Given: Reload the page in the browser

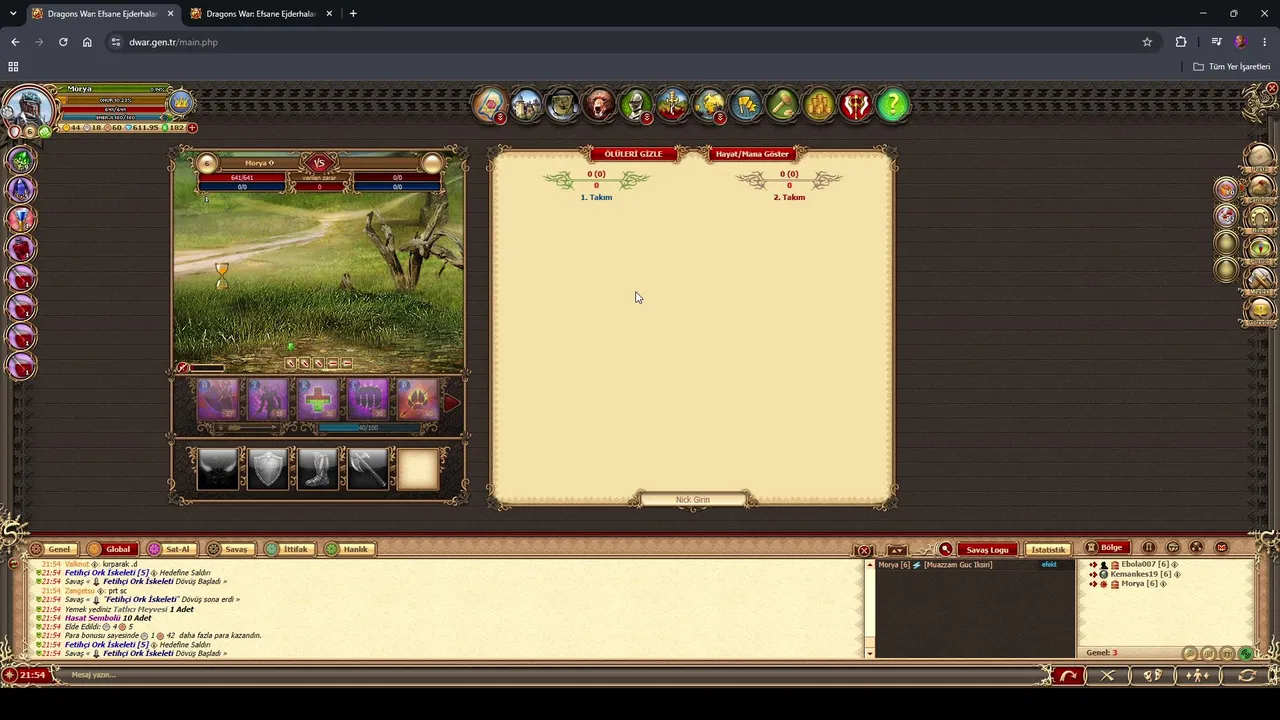Looking at the screenshot, I should pos(63,42).
